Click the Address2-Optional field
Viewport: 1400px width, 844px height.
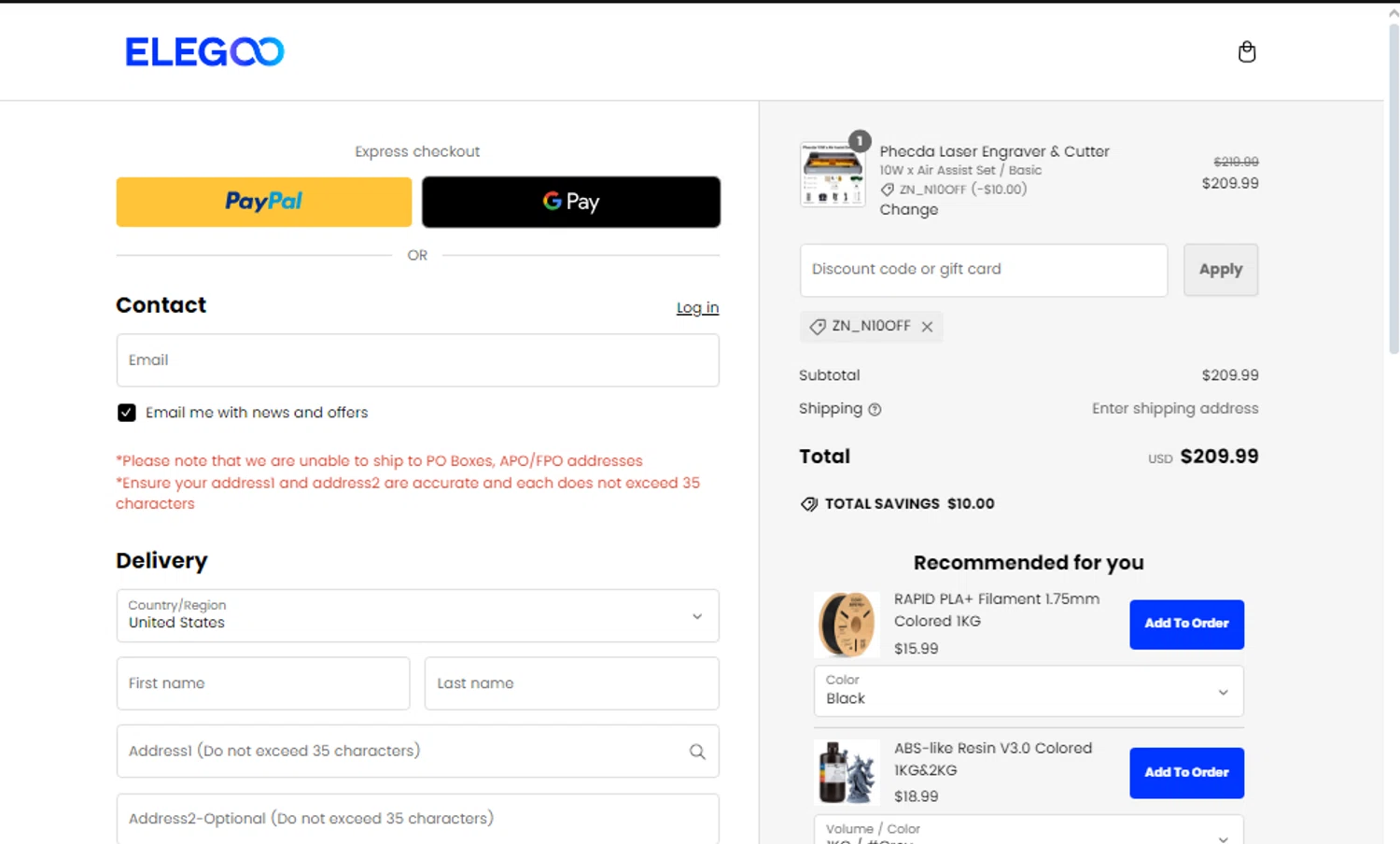coord(417,819)
